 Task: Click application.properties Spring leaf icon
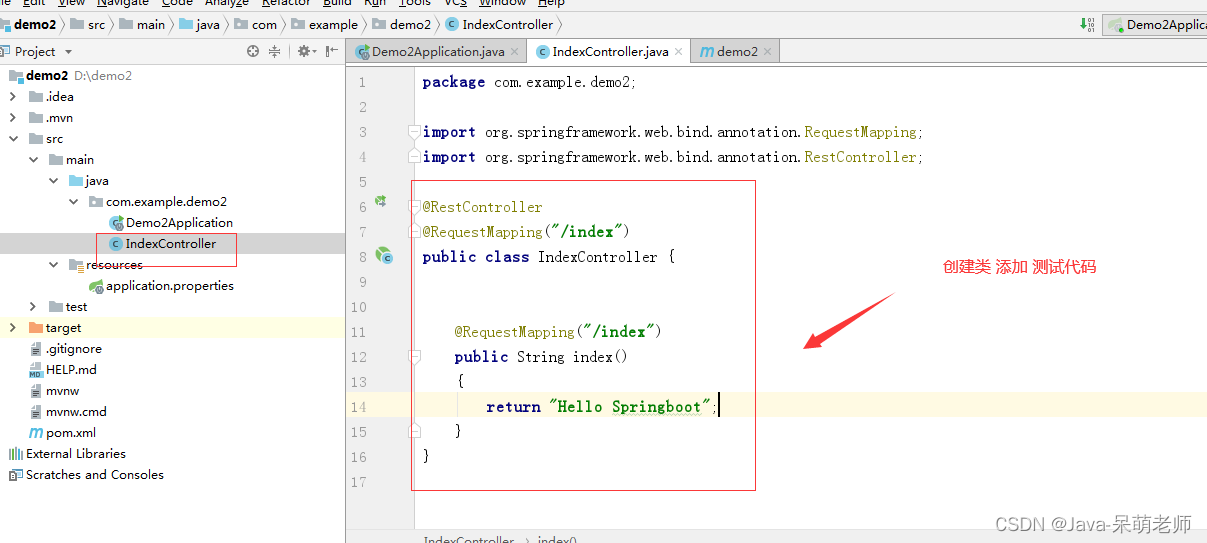pyautogui.click(x=96, y=286)
